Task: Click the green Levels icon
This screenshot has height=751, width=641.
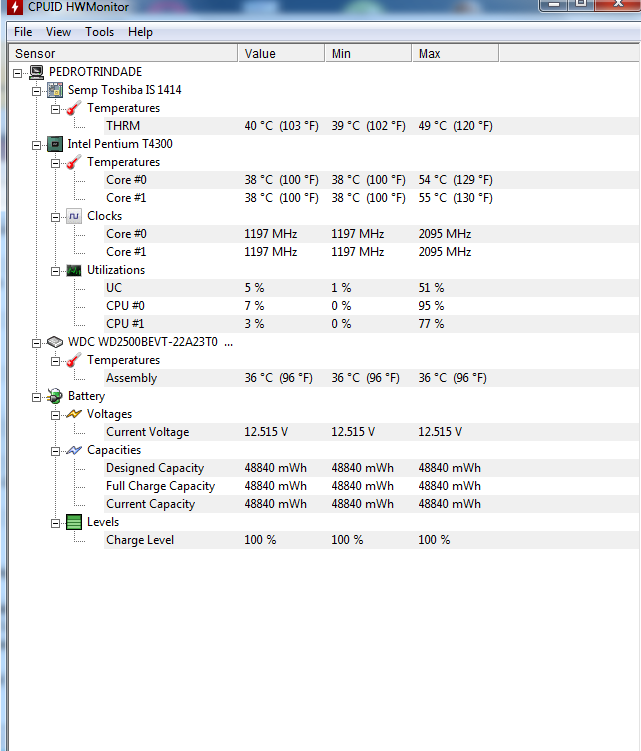Action: tap(74, 522)
